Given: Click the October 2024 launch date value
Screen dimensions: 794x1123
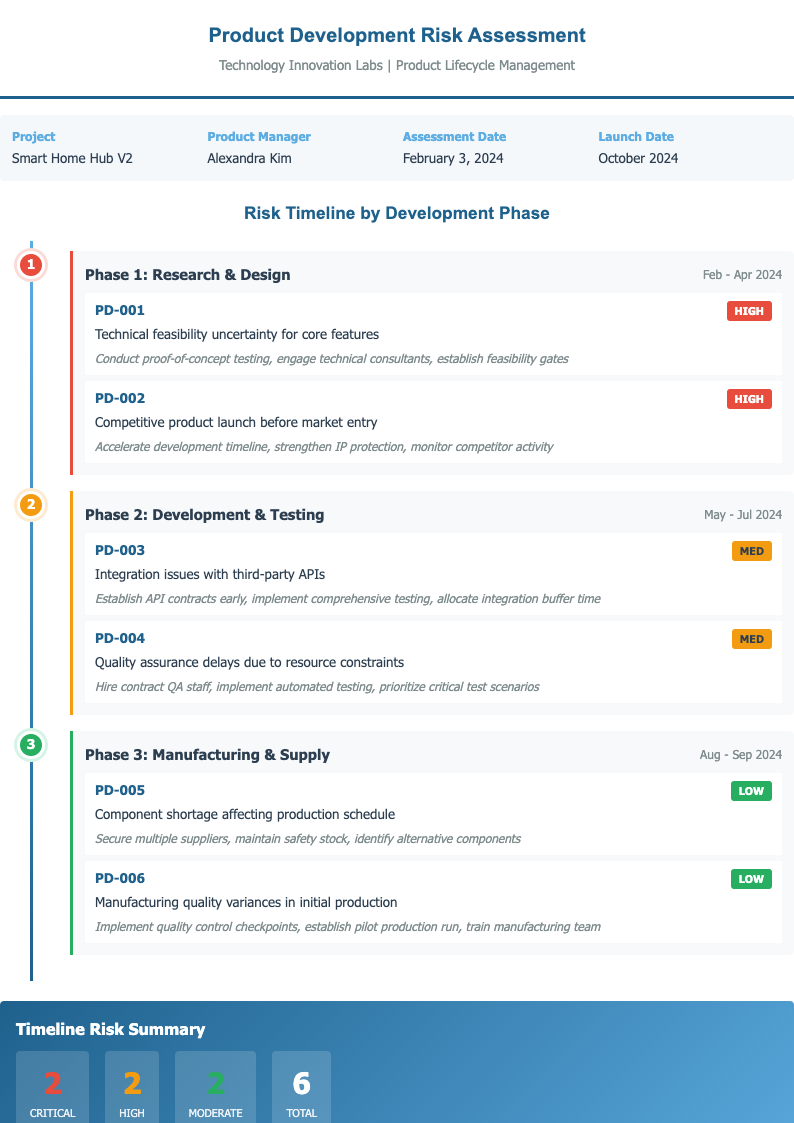Looking at the screenshot, I should (638, 158).
